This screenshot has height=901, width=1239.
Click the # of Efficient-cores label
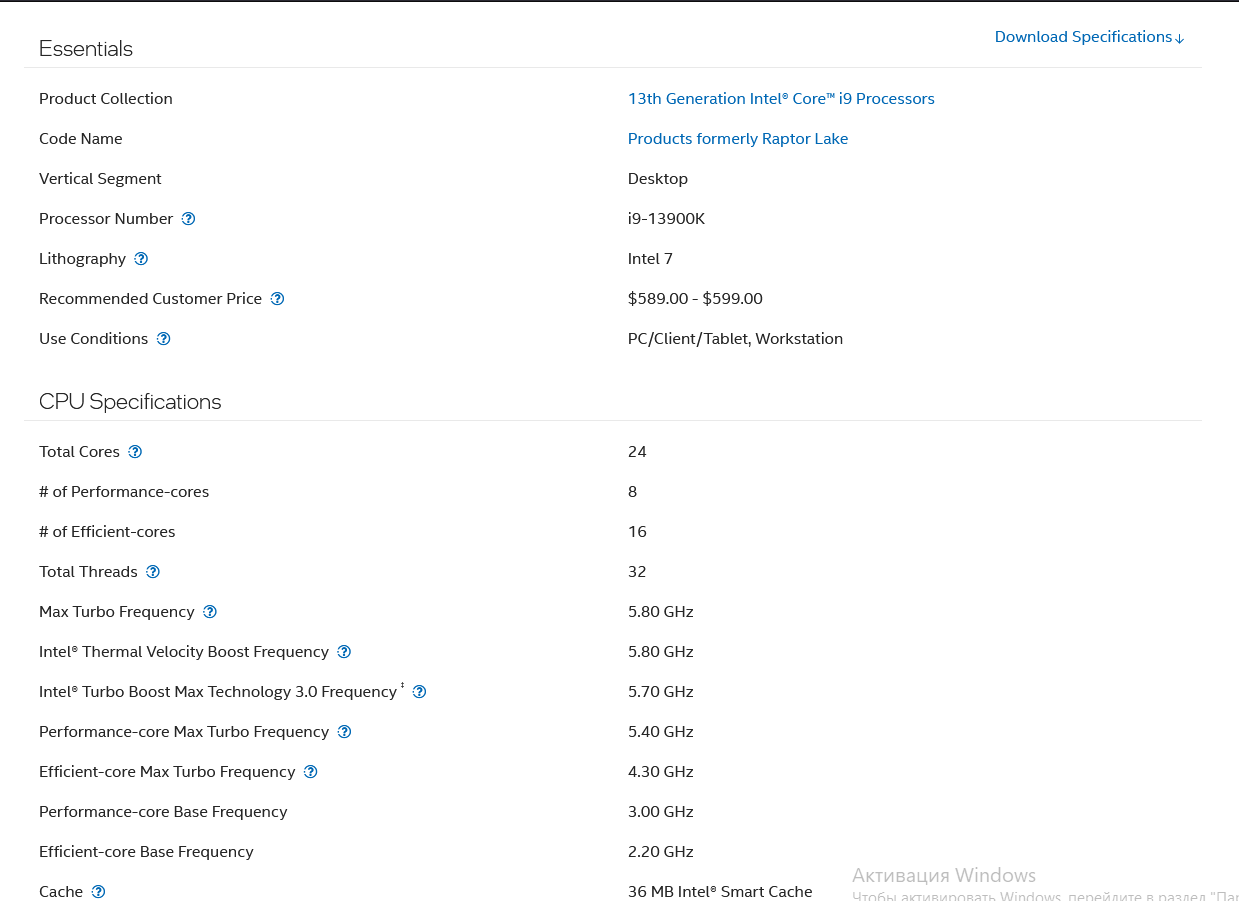point(107,532)
